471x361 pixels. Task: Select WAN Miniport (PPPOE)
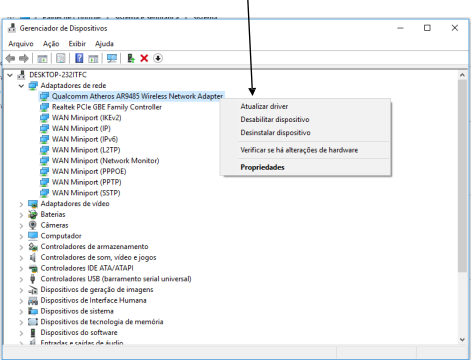point(89,171)
